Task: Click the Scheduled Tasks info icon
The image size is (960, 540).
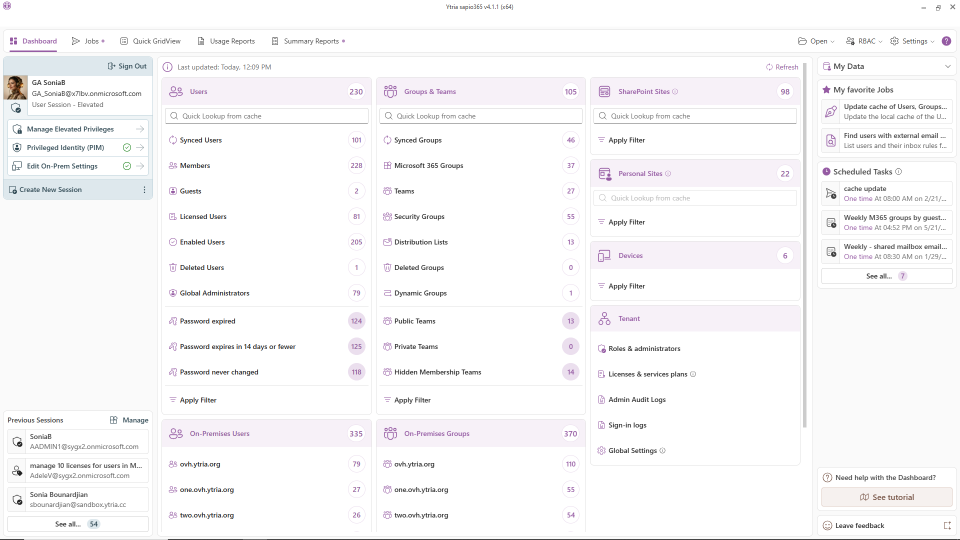Action: (x=898, y=172)
